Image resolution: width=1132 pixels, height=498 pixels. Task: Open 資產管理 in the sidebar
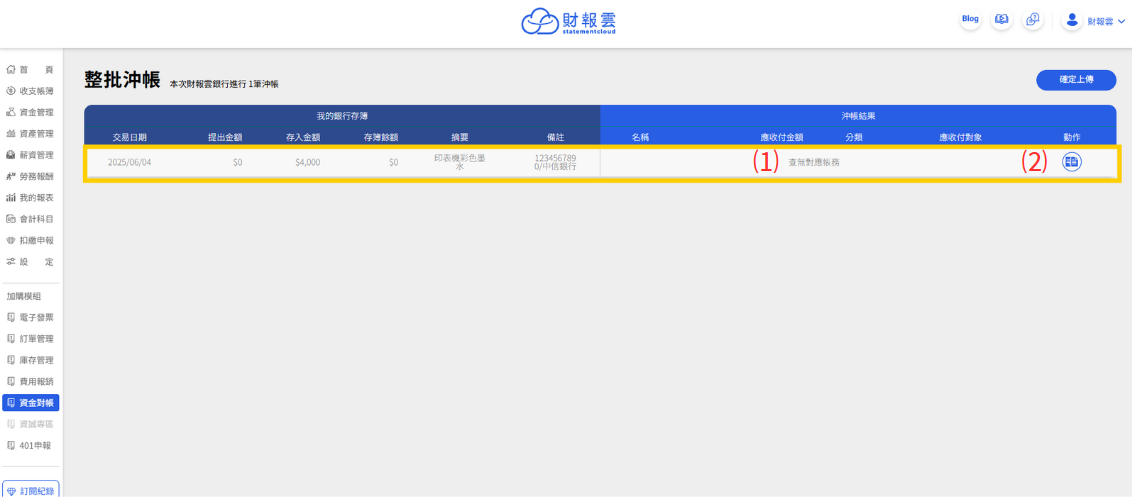[30, 134]
